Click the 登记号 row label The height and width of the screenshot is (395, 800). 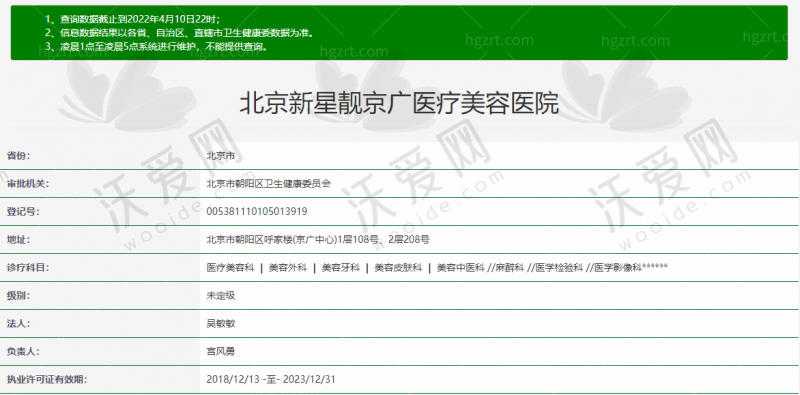click(23, 211)
